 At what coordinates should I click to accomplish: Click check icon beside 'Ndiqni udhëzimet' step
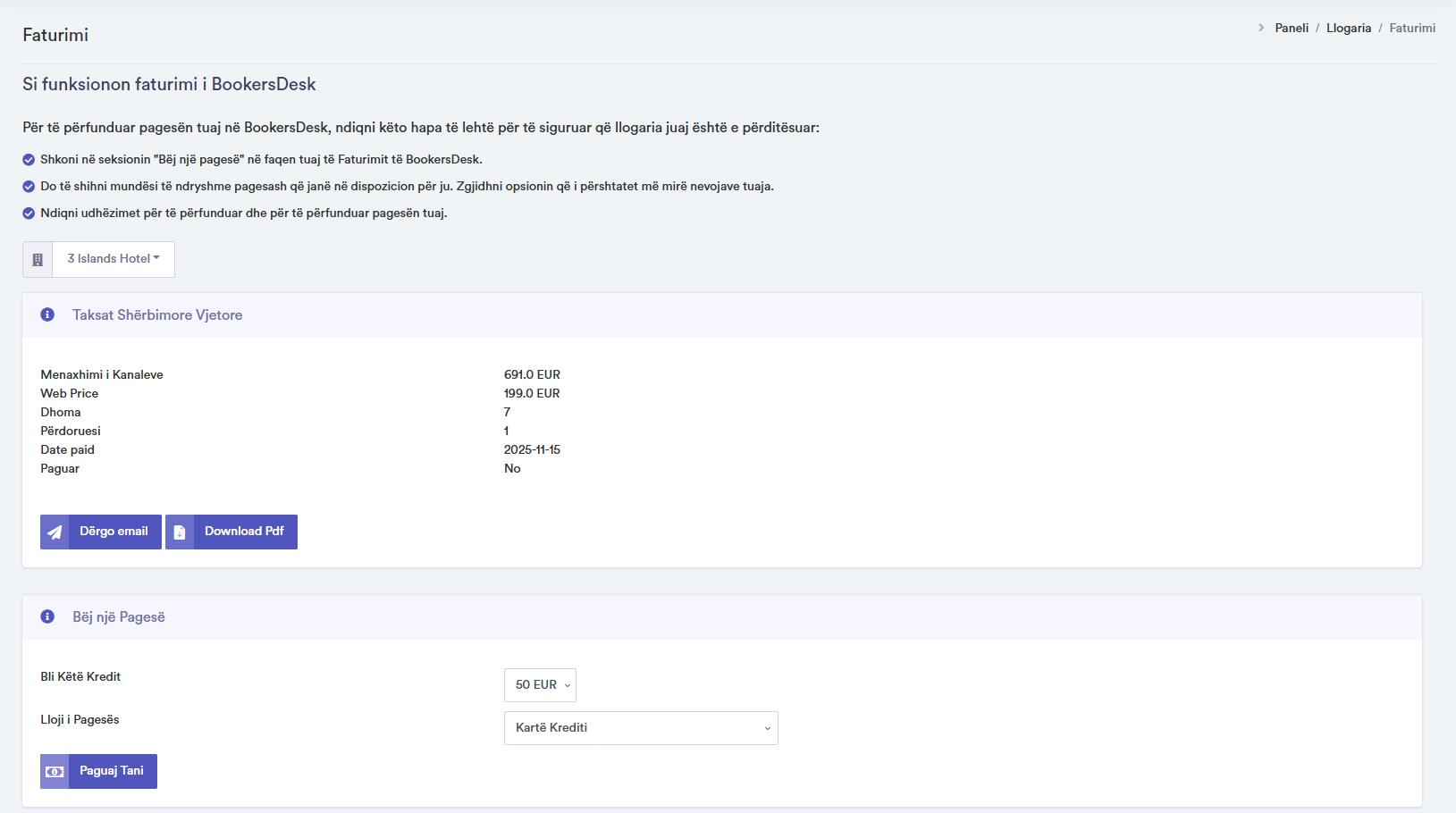click(x=29, y=214)
